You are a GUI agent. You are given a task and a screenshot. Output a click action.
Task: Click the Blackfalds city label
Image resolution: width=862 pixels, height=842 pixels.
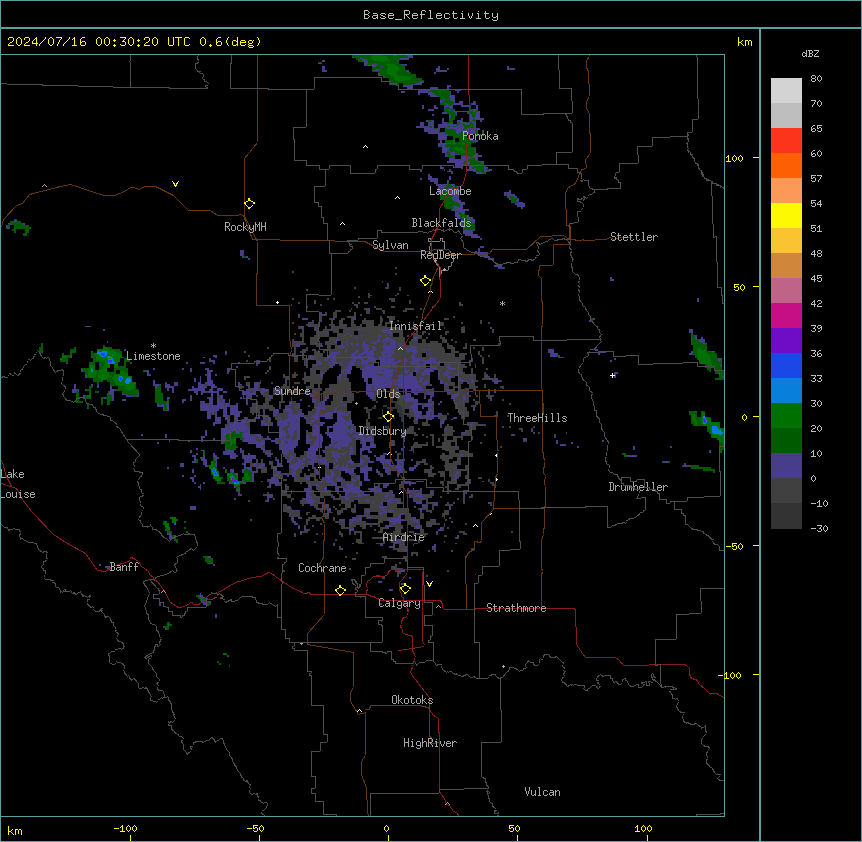pyautogui.click(x=441, y=223)
